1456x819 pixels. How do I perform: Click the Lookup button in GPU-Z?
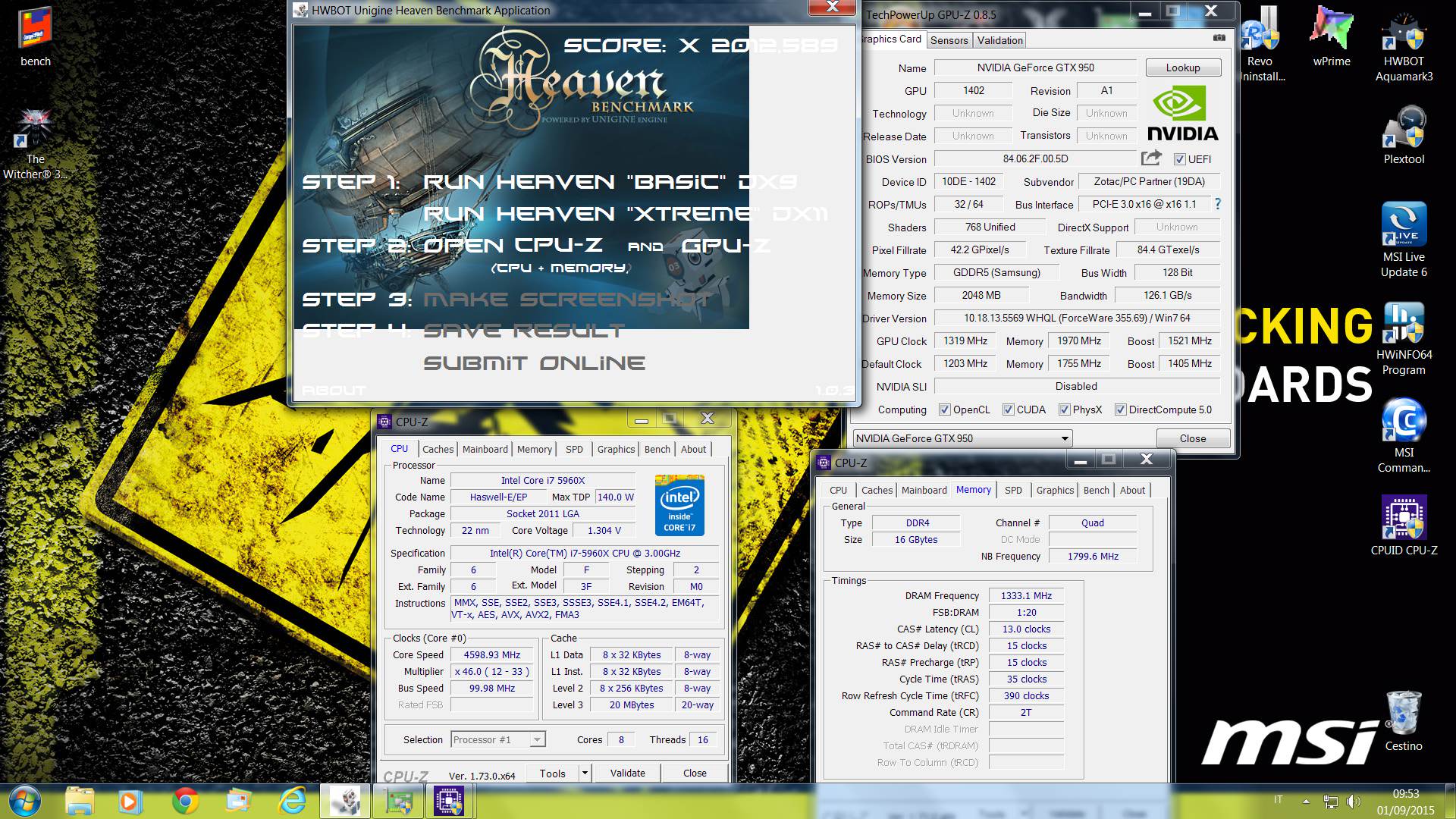pyautogui.click(x=1183, y=67)
